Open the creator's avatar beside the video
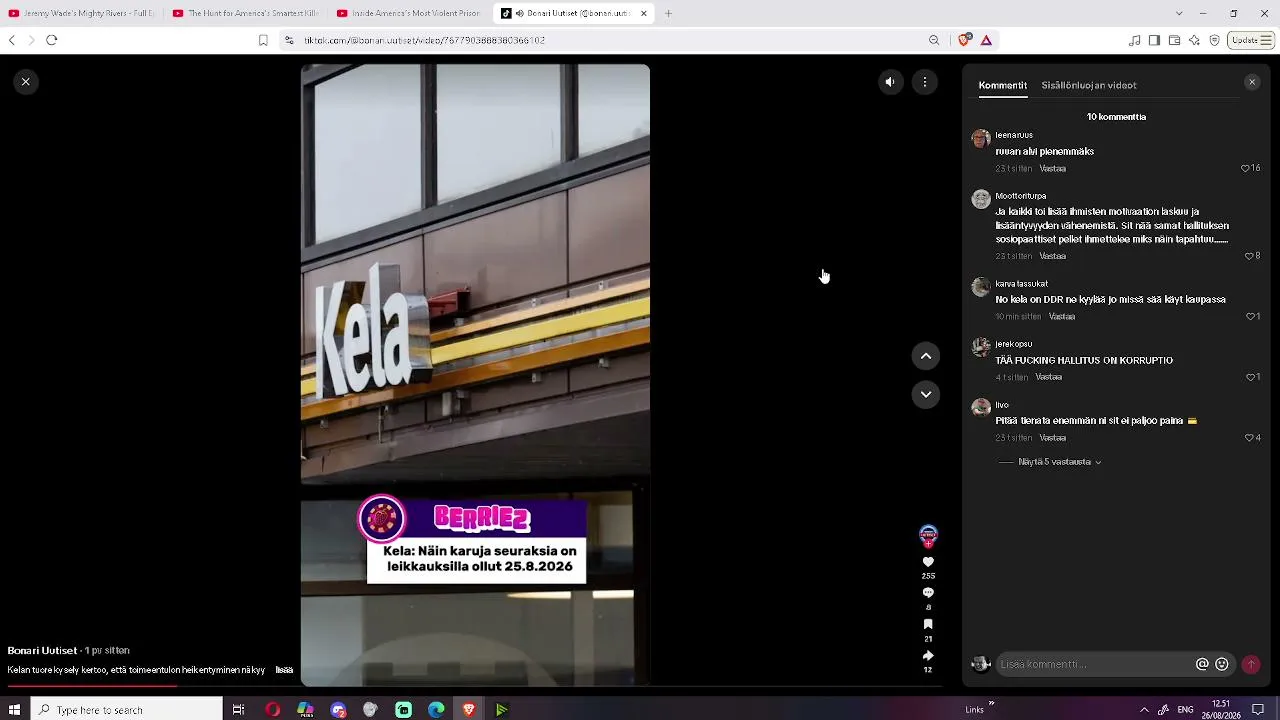Screen dimensions: 1280x720 (x=928, y=535)
